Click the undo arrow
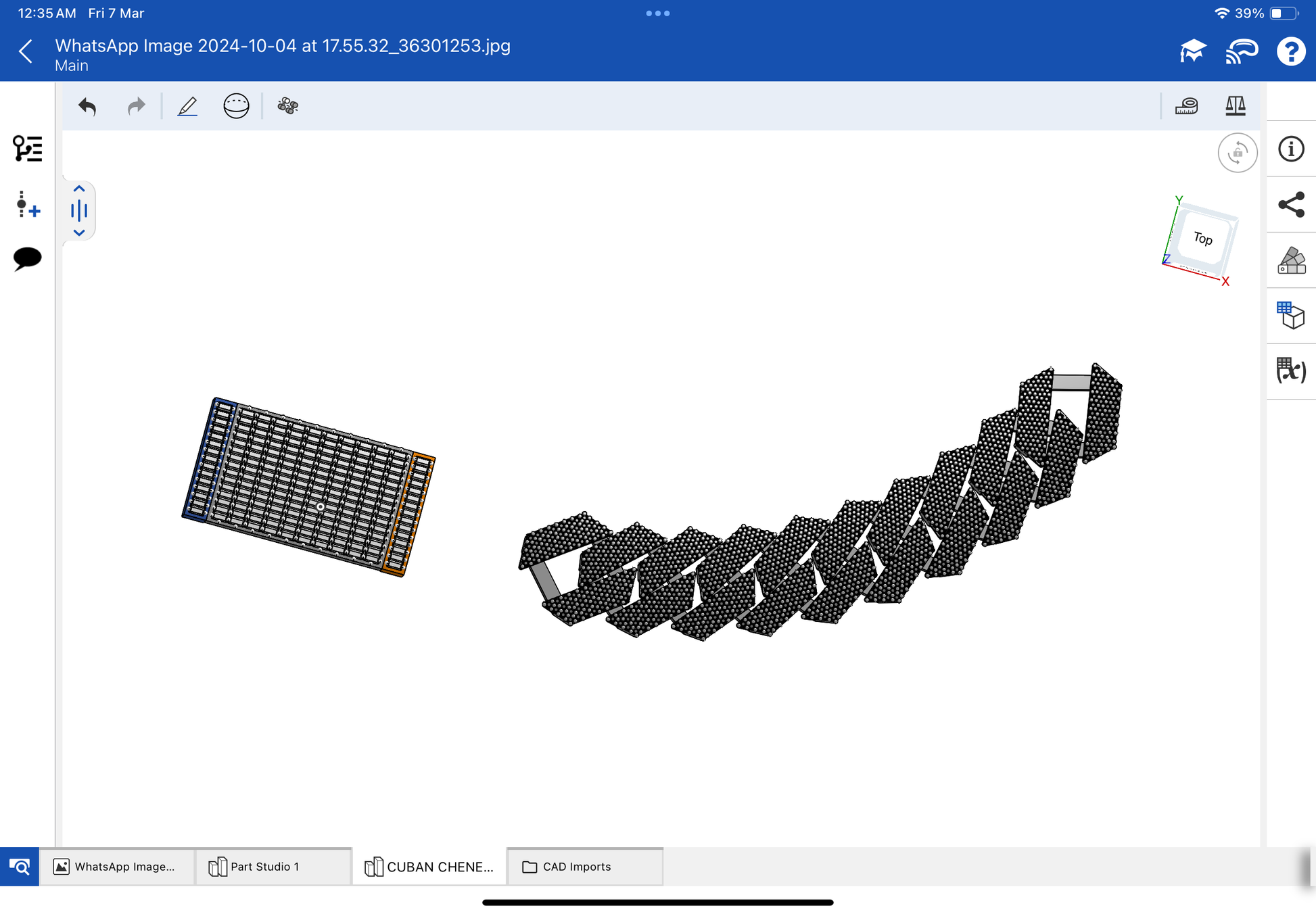The height and width of the screenshot is (914, 1316). pos(87,106)
